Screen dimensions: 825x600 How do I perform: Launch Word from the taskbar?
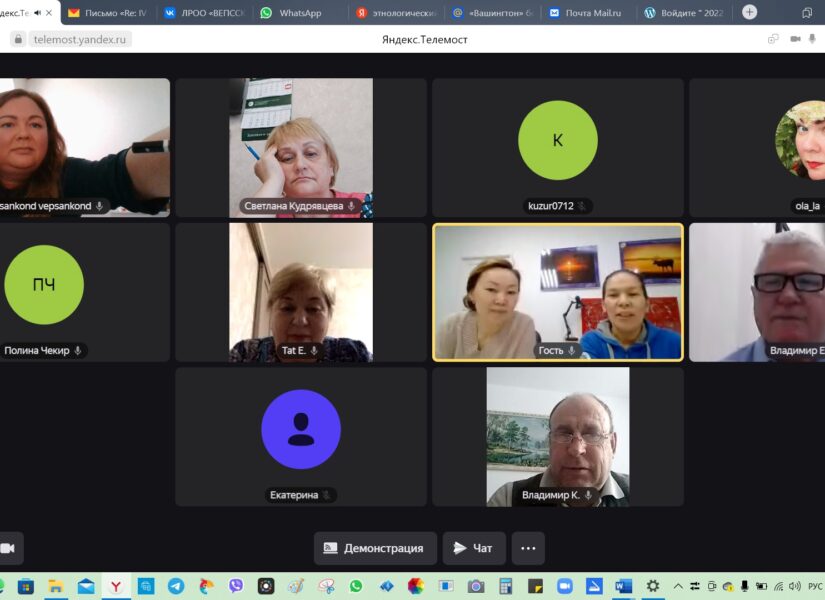tap(623, 586)
